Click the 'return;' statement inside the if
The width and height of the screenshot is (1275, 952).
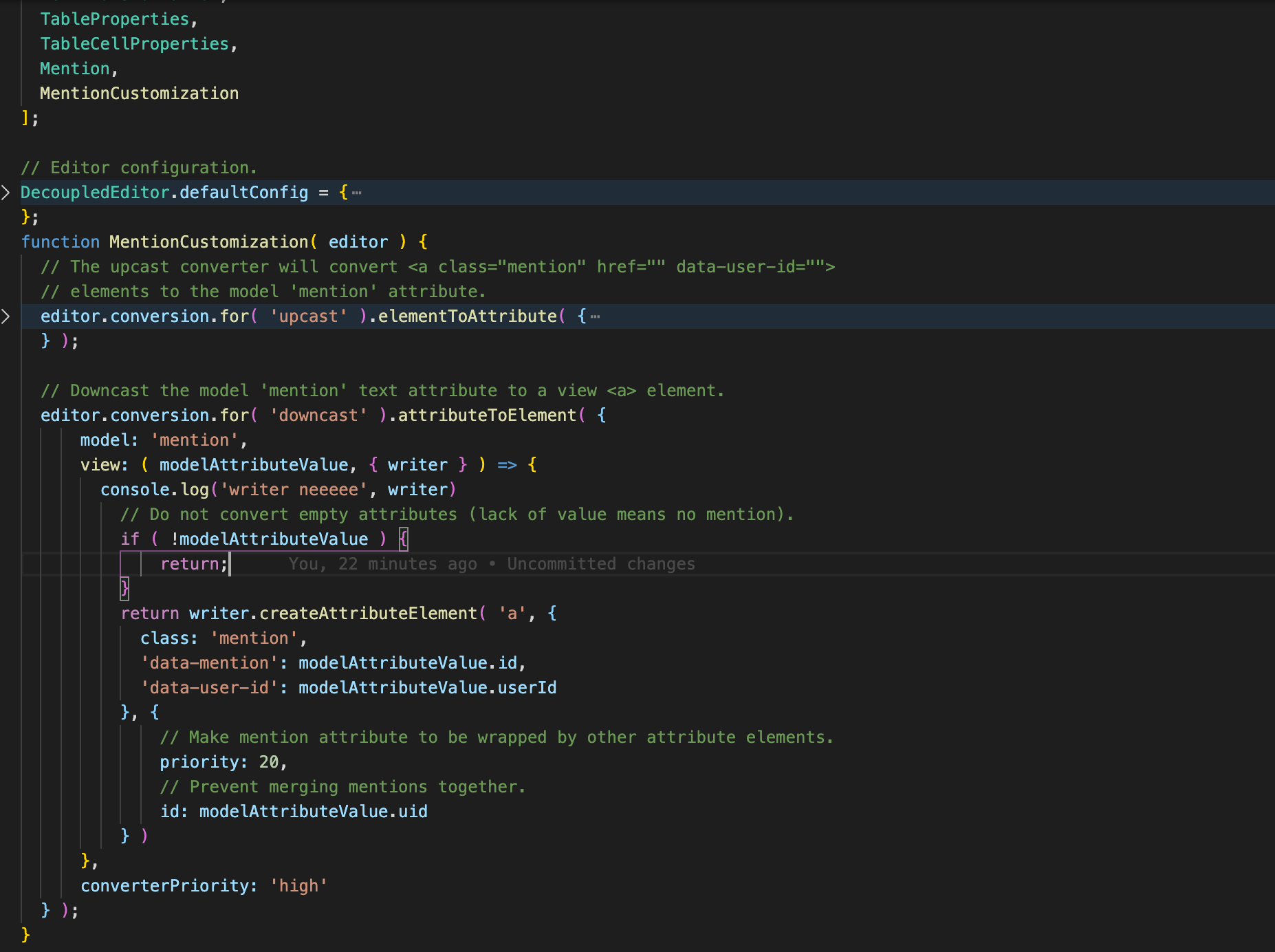point(194,564)
